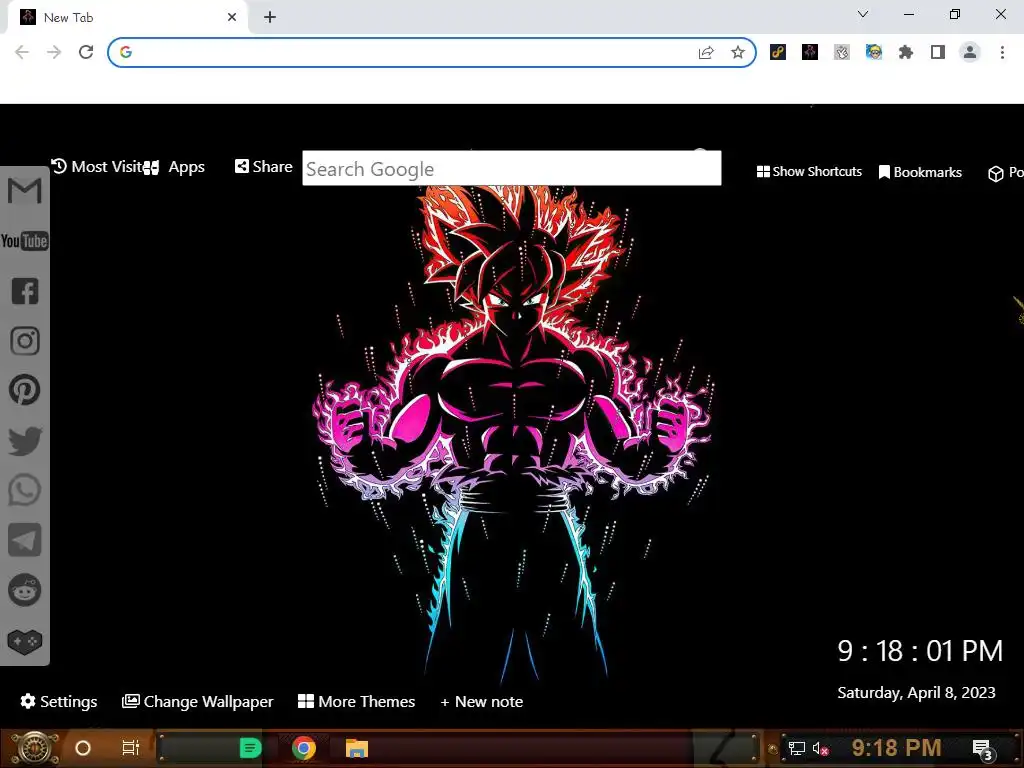This screenshot has width=1024, height=768.
Task: Open Facebook shortcut in the sidebar
Action: coord(25,291)
